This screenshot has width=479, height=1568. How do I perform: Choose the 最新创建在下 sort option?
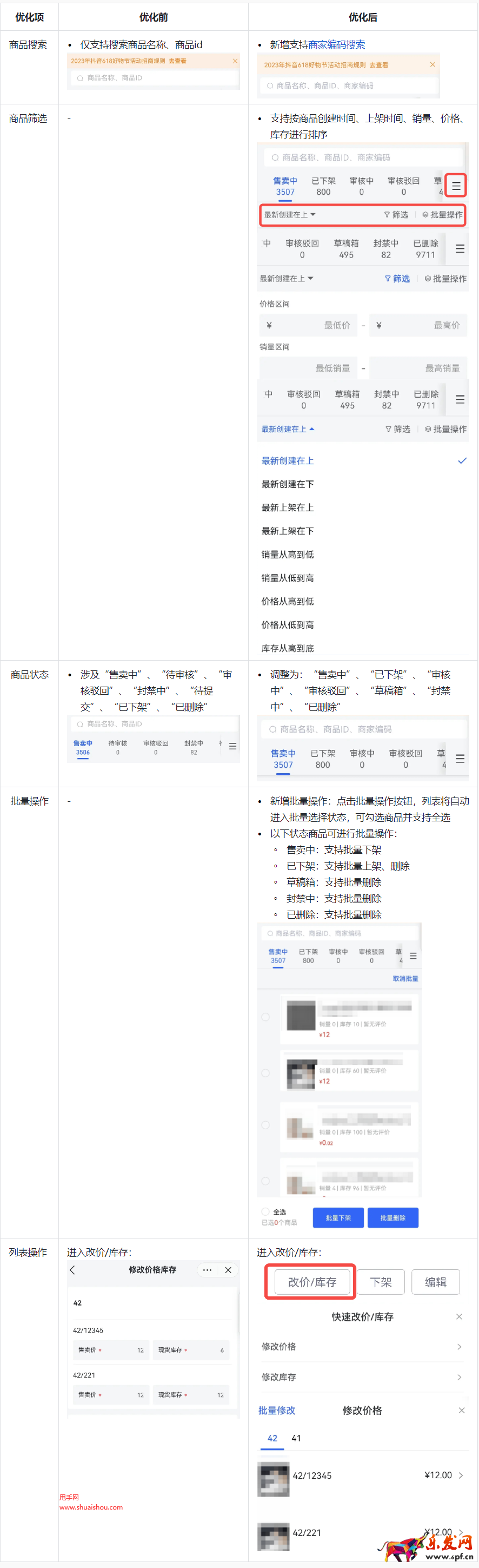pyautogui.click(x=288, y=485)
